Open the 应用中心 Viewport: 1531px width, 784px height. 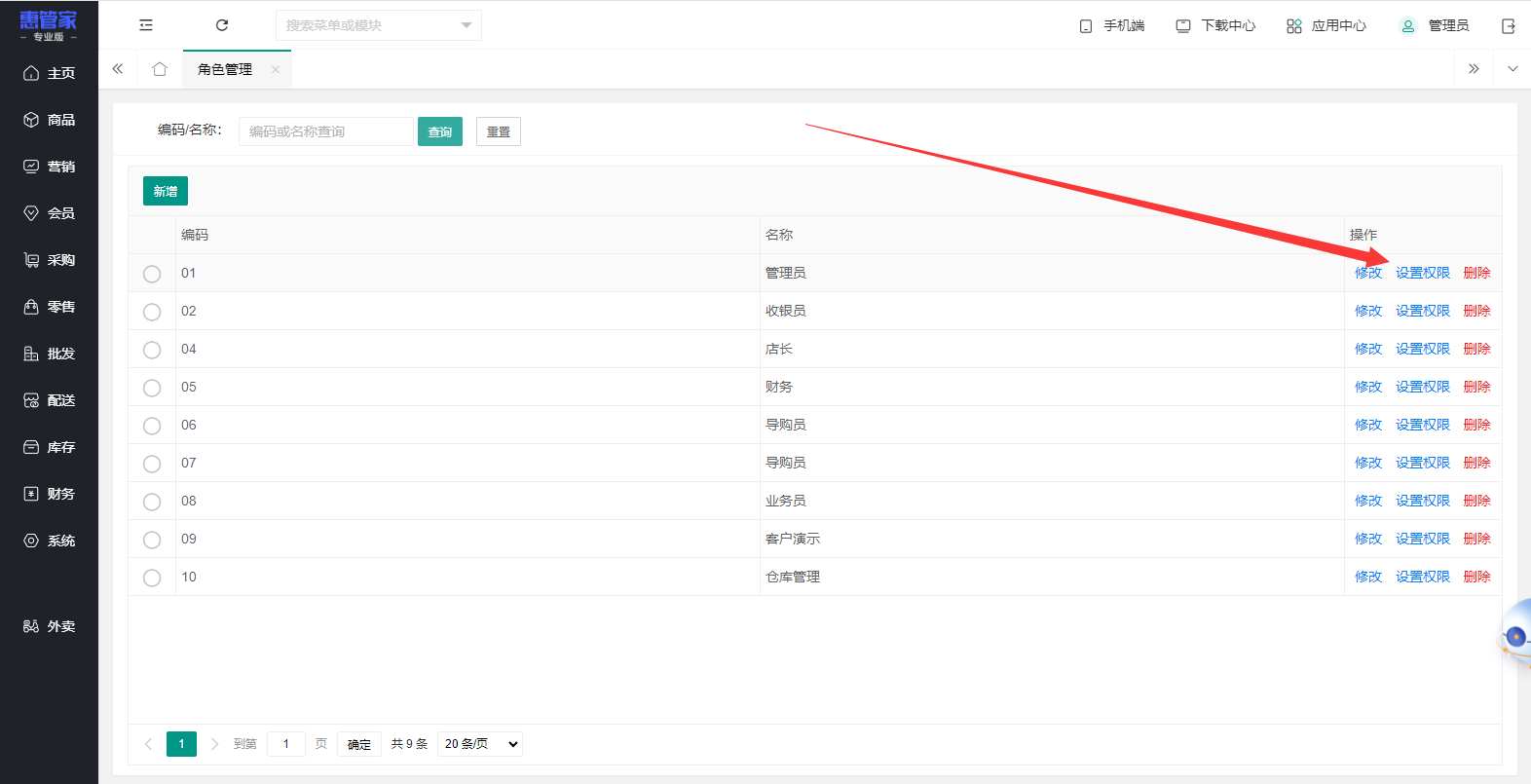pos(1326,25)
